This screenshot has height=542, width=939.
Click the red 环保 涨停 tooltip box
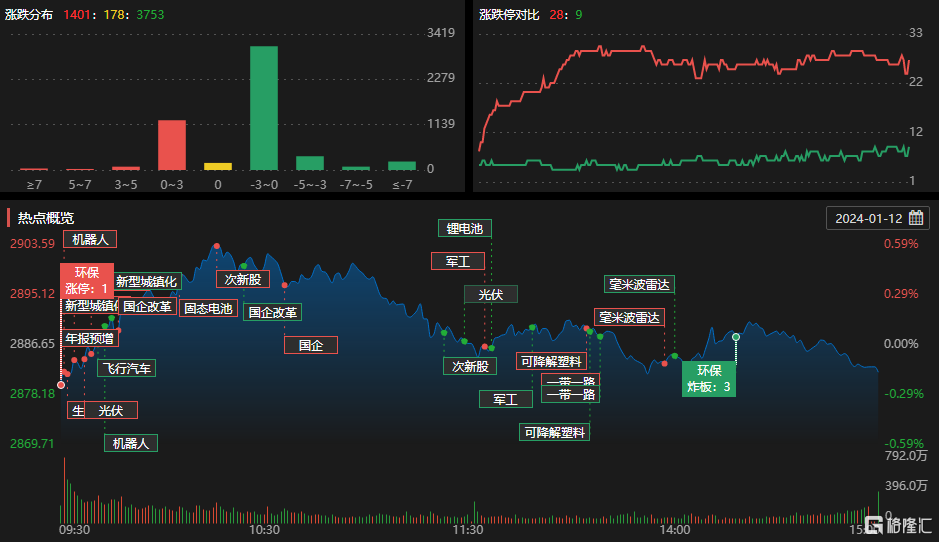87,280
